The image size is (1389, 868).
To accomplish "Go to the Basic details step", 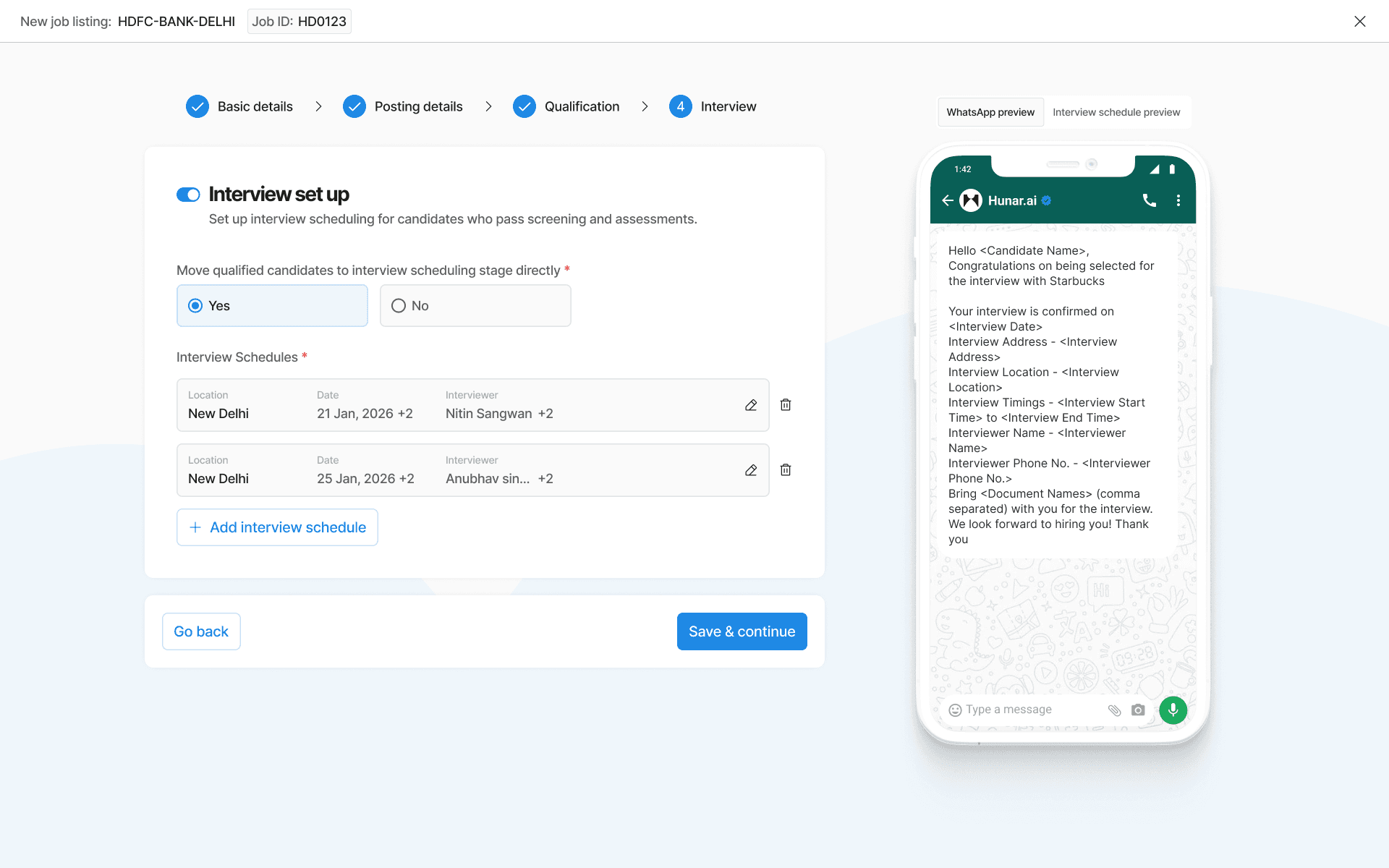I will click(239, 106).
